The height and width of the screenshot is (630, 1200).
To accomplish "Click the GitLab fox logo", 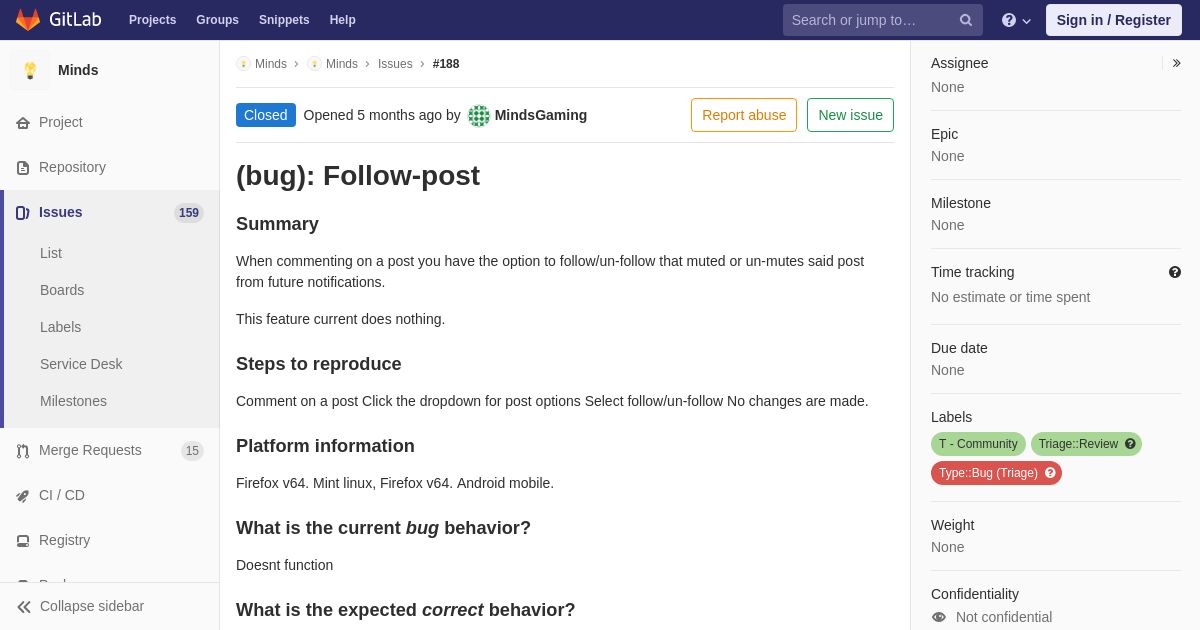I will click(x=28, y=20).
